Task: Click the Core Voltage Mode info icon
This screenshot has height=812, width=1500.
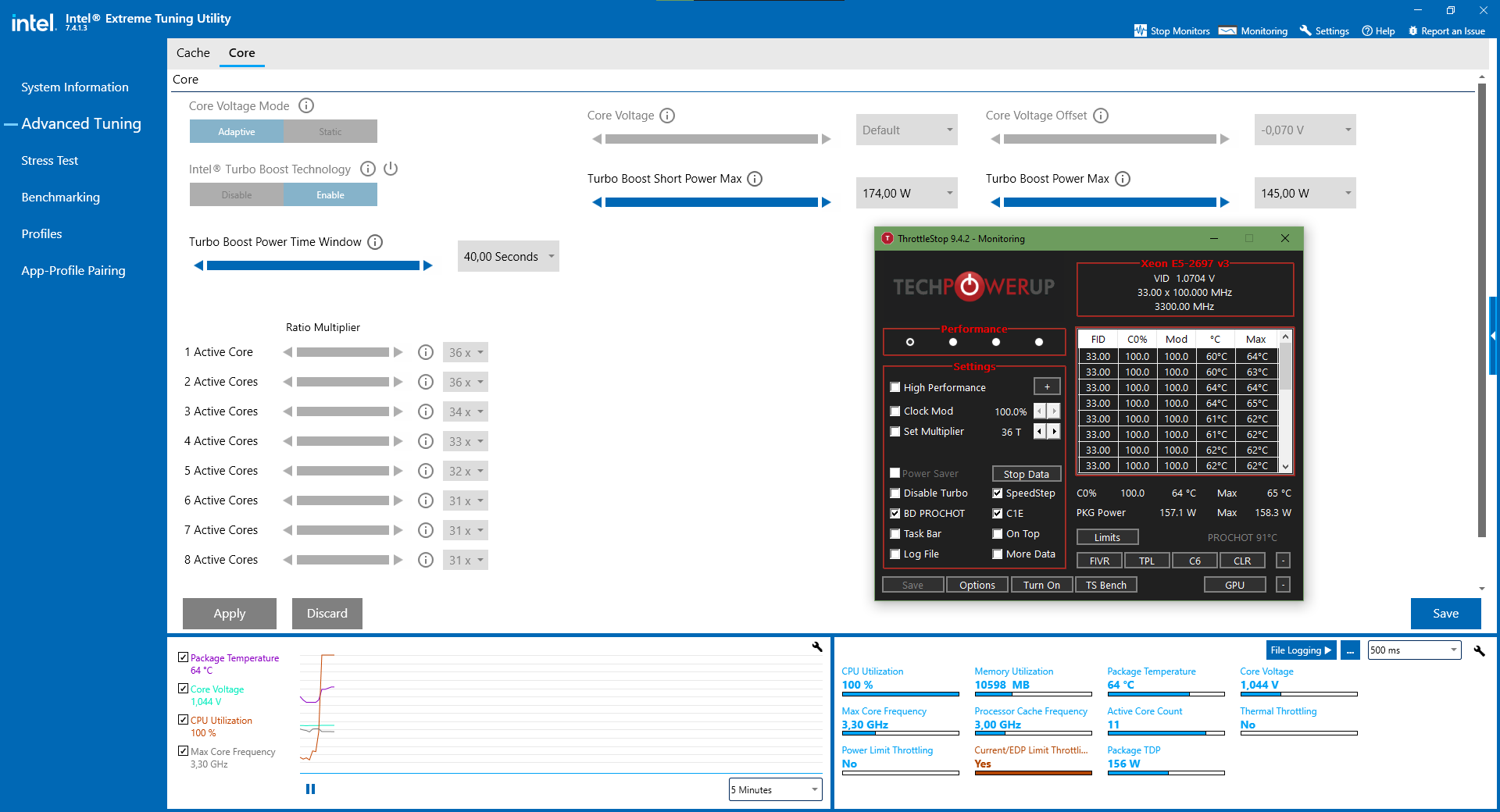Action: point(306,105)
